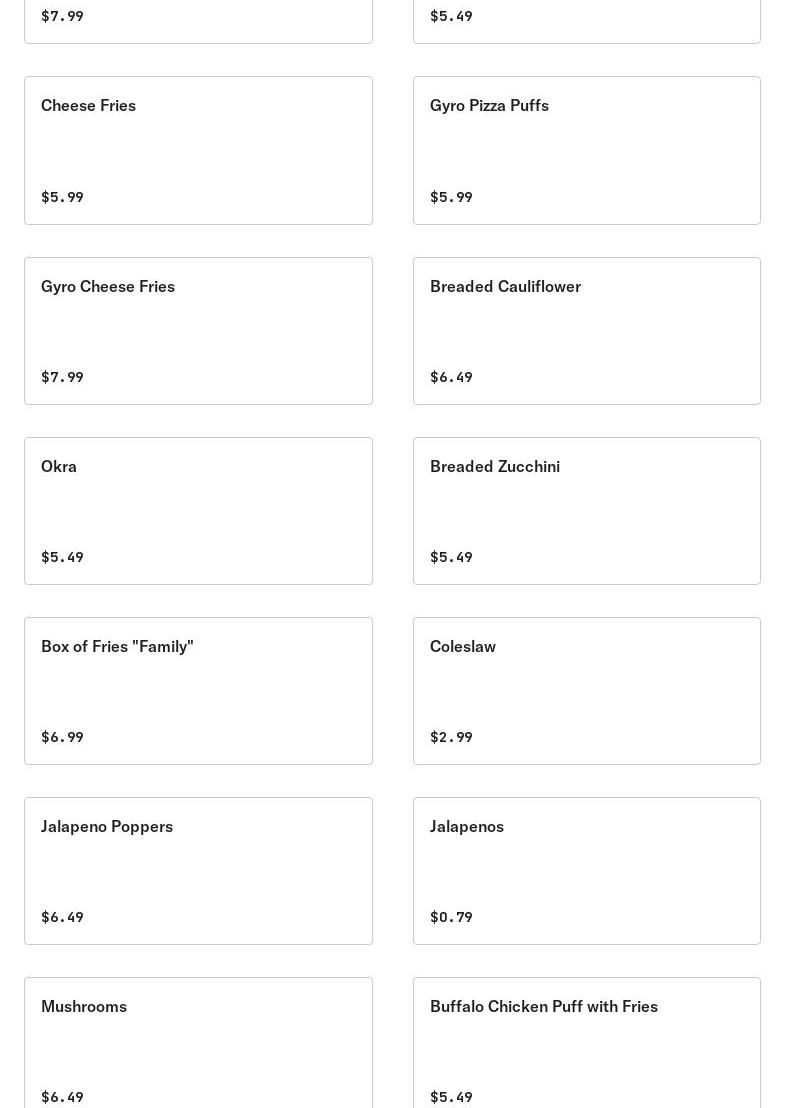
Task: Select Breaded Zucchini from the menu
Action: [x=586, y=511]
